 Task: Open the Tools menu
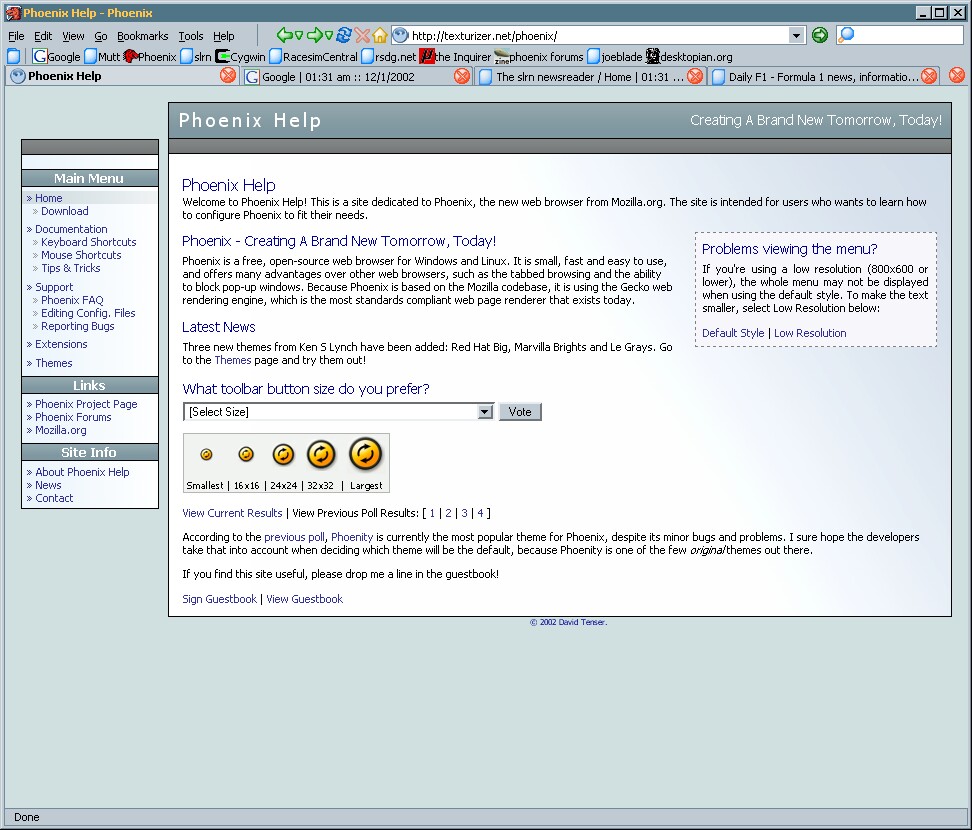[x=190, y=36]
